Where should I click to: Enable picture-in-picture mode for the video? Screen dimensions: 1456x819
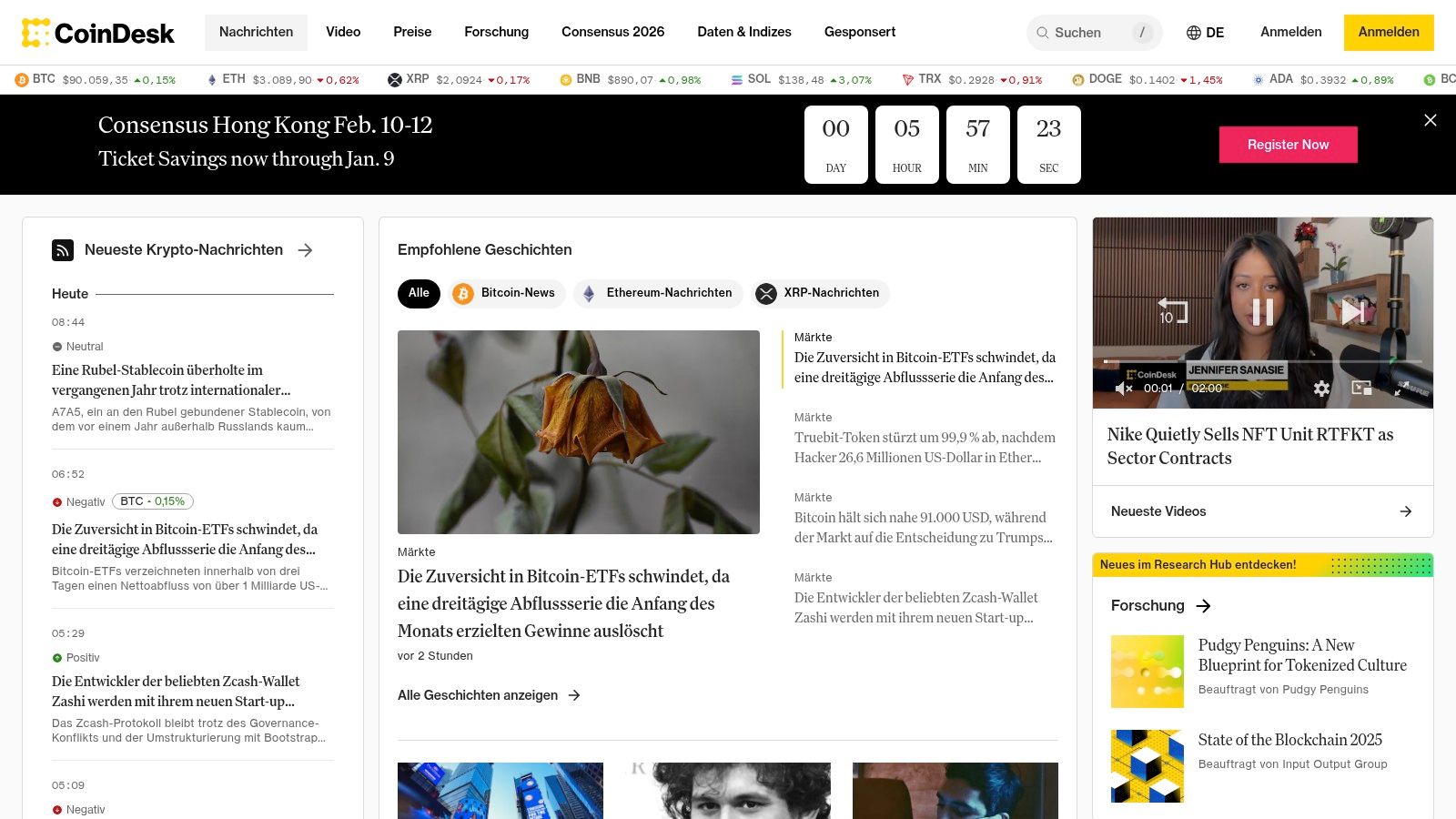tap(1361, 389)
